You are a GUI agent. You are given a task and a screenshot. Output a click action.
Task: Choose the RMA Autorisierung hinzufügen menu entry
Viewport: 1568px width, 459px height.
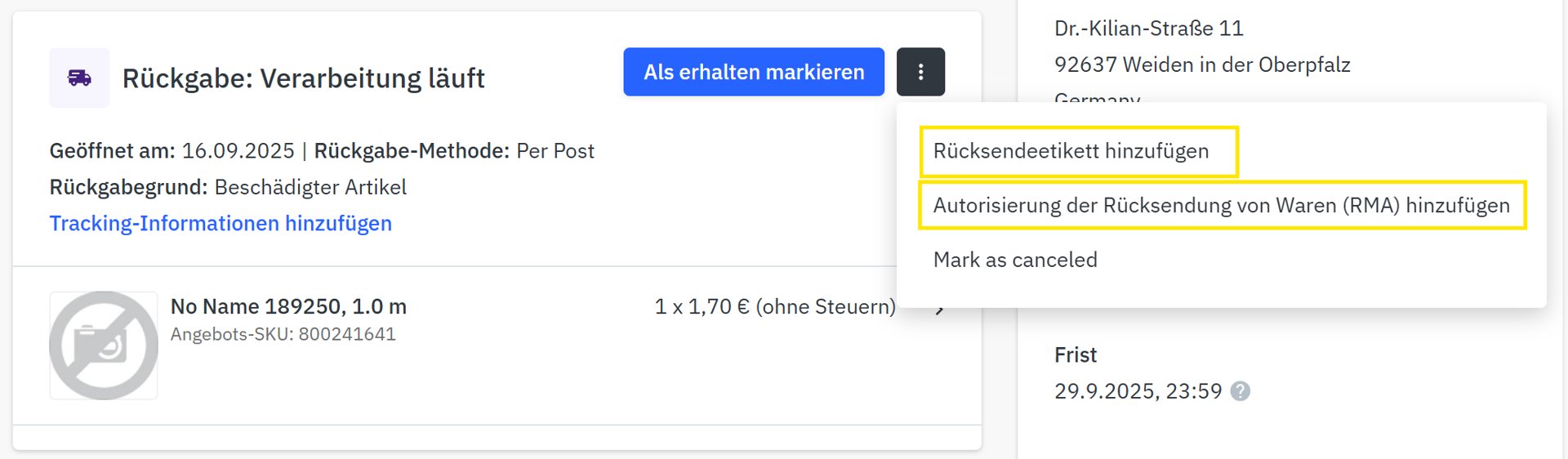click(x=1221, y=205)
